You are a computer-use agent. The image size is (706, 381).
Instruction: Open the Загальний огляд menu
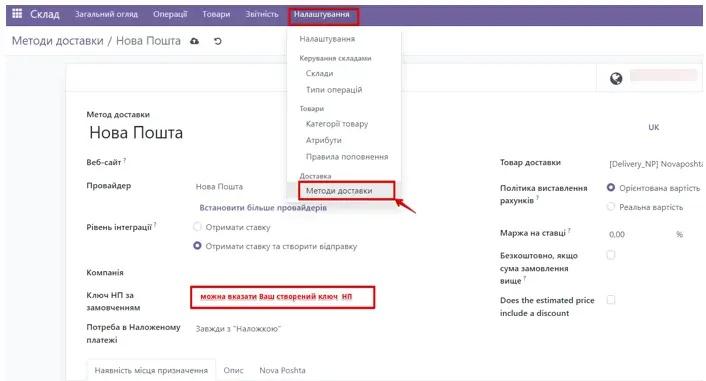click(106, 14)
